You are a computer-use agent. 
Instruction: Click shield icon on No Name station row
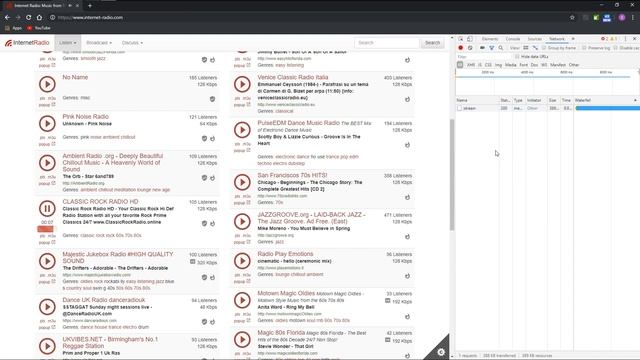212,99
